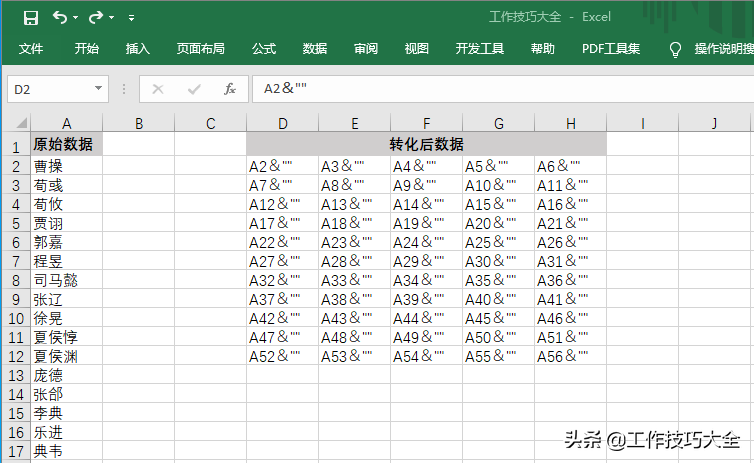Select row 13 header
This screenshot has height=463, width=754.
click(x=16, y=375)
